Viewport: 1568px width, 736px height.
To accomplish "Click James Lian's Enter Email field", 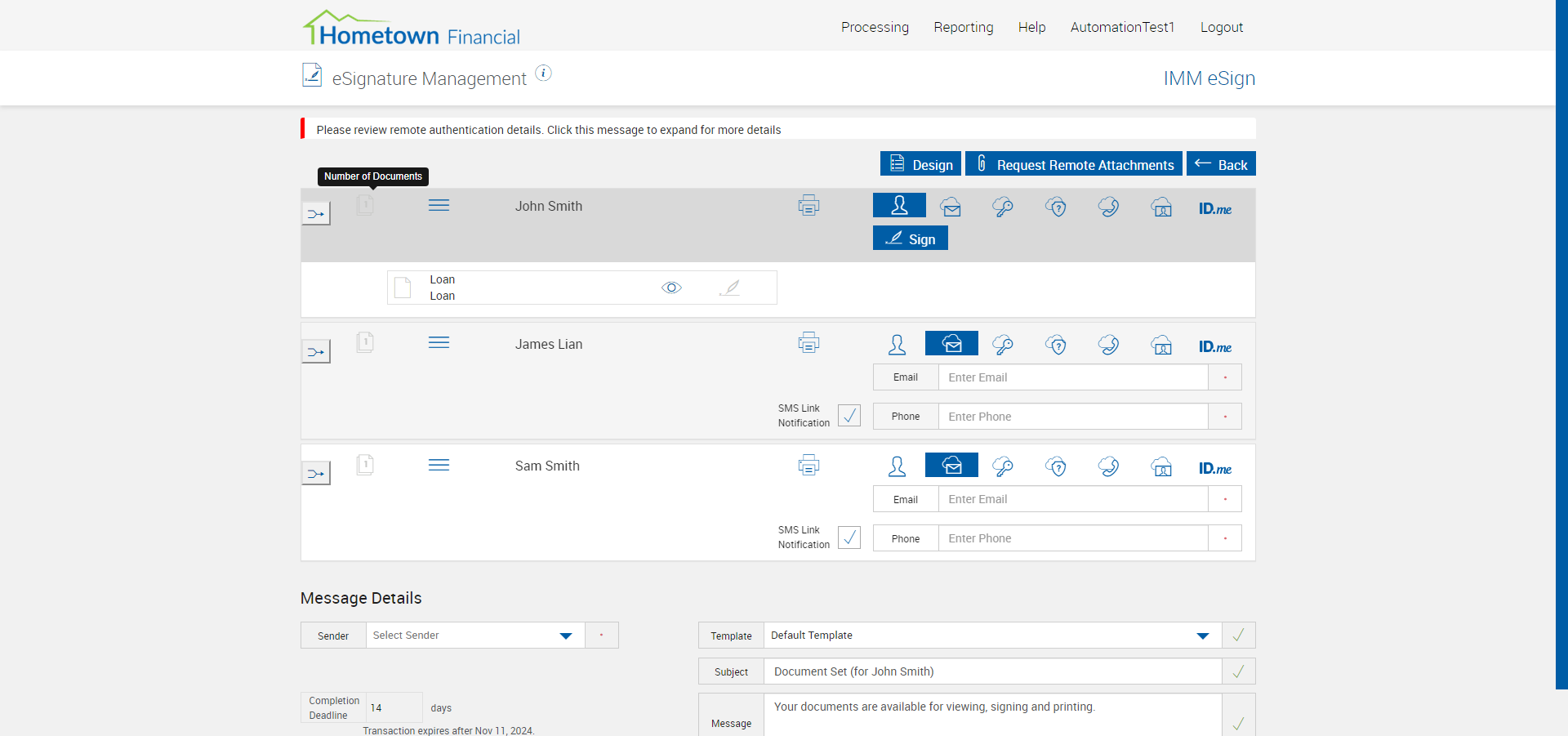I will click(1073, 377).
